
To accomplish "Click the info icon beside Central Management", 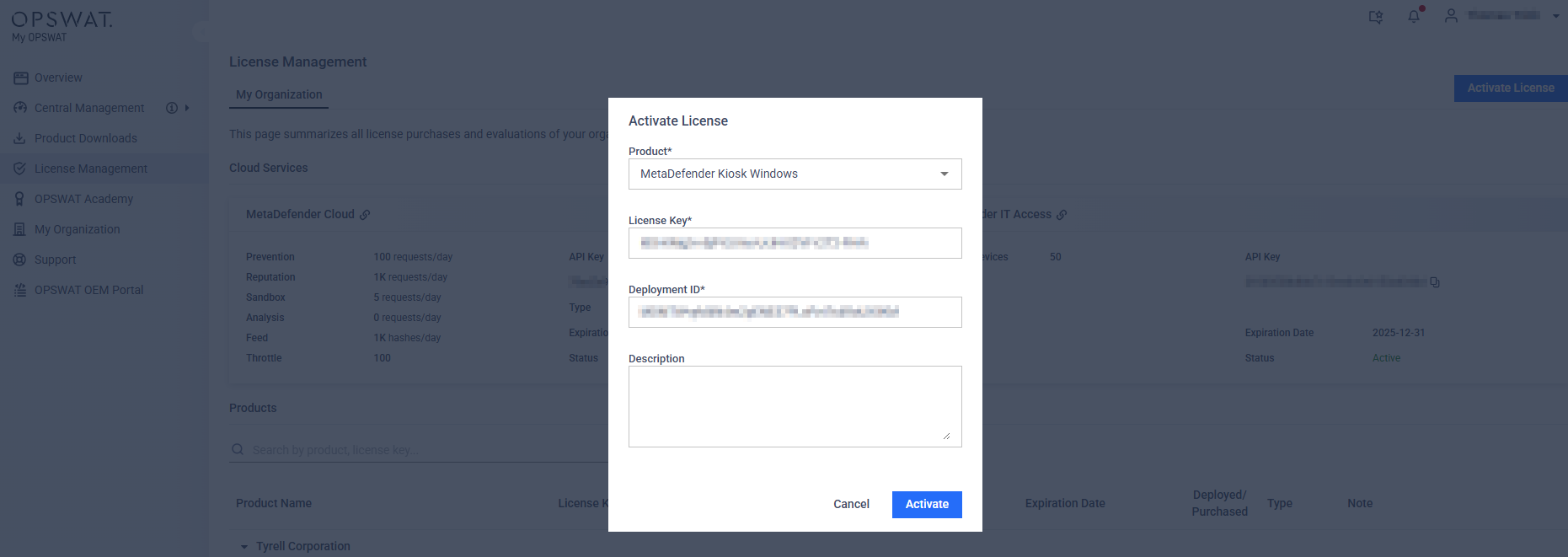I will 172,108.
